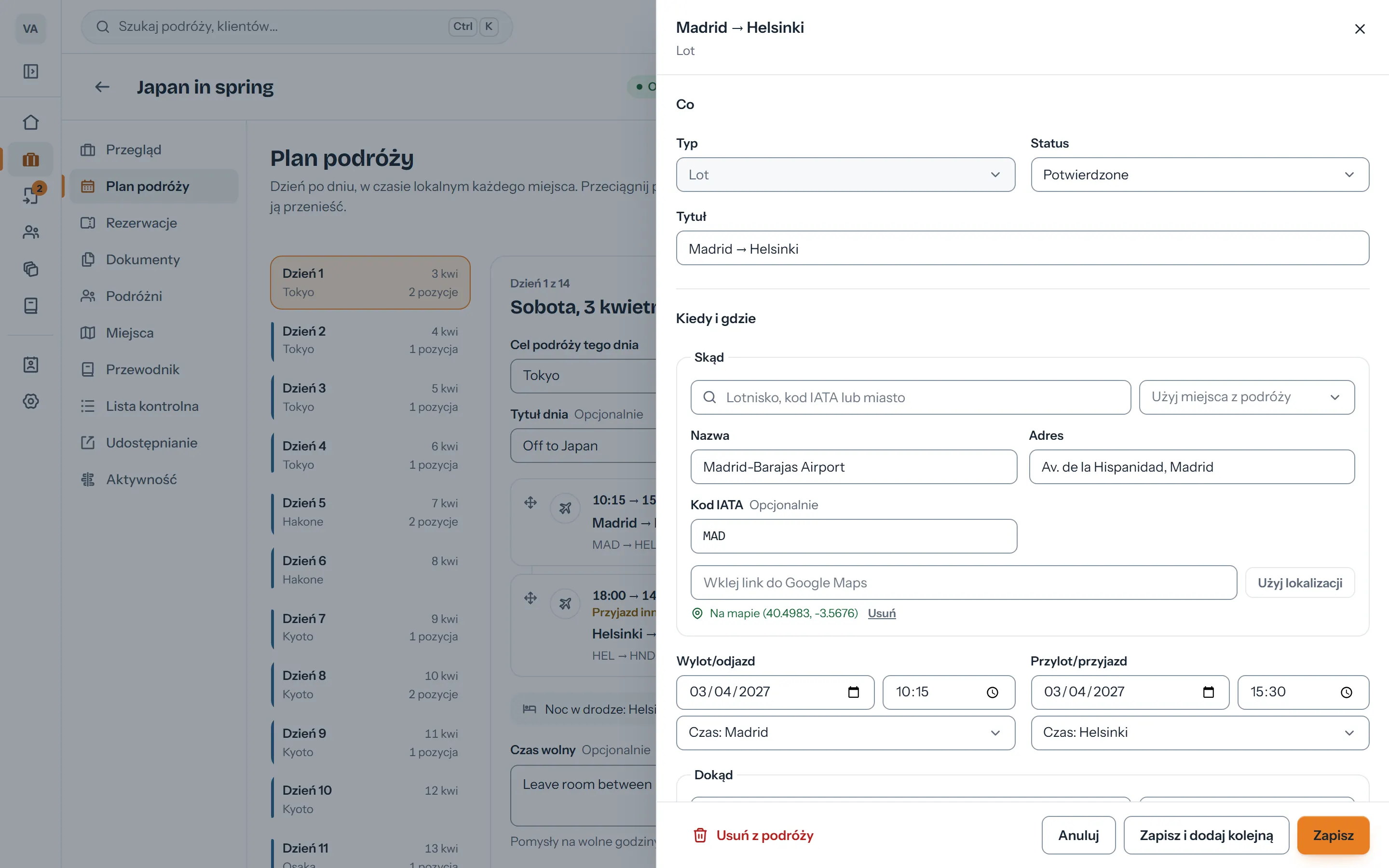The image size is (1389, 868).
Task: Open the book icon in sidebar
Action: click(30, 305)
